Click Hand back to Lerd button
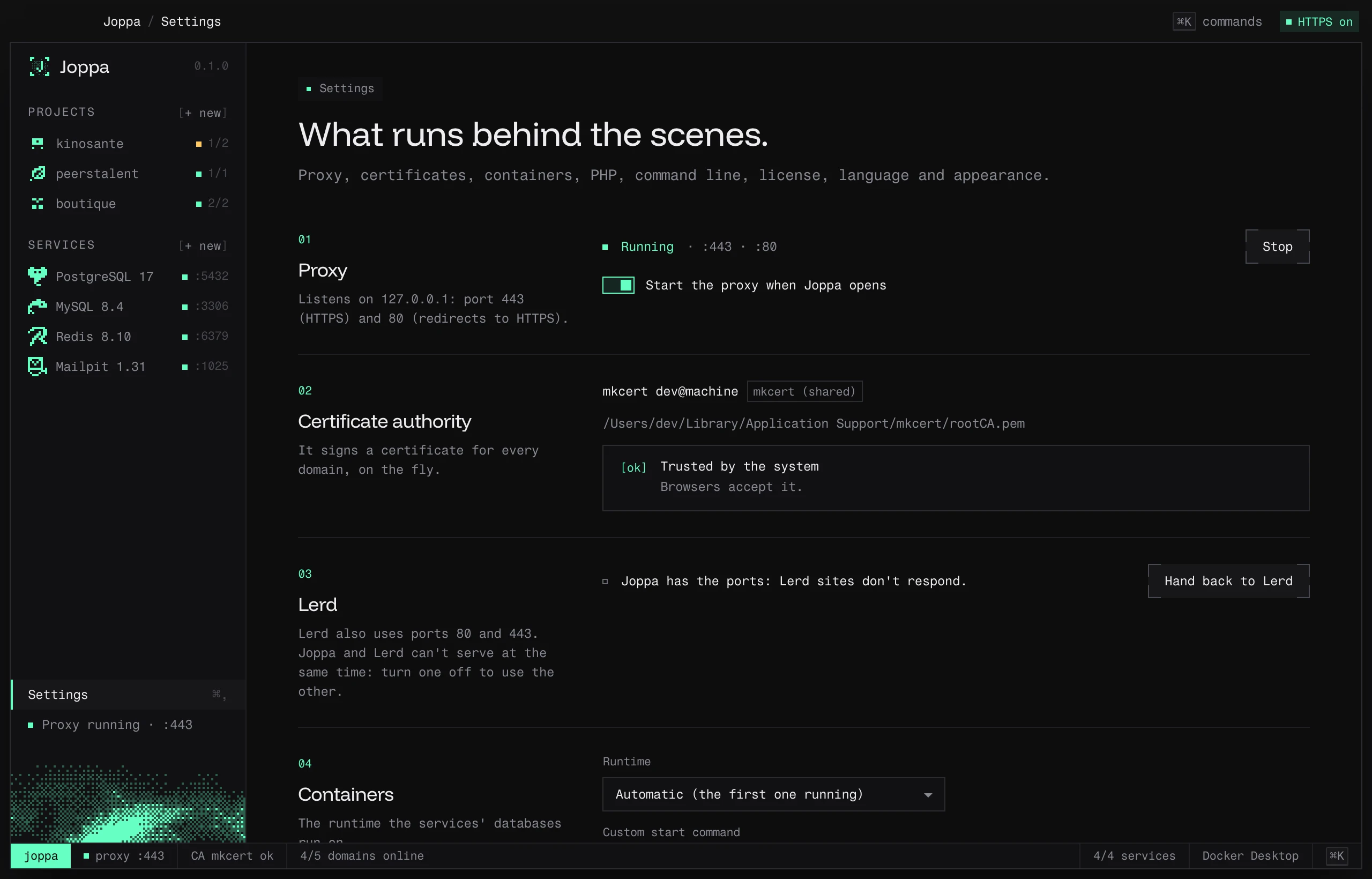Viewport: 1372px width, 879px height. click(1229, 581)
